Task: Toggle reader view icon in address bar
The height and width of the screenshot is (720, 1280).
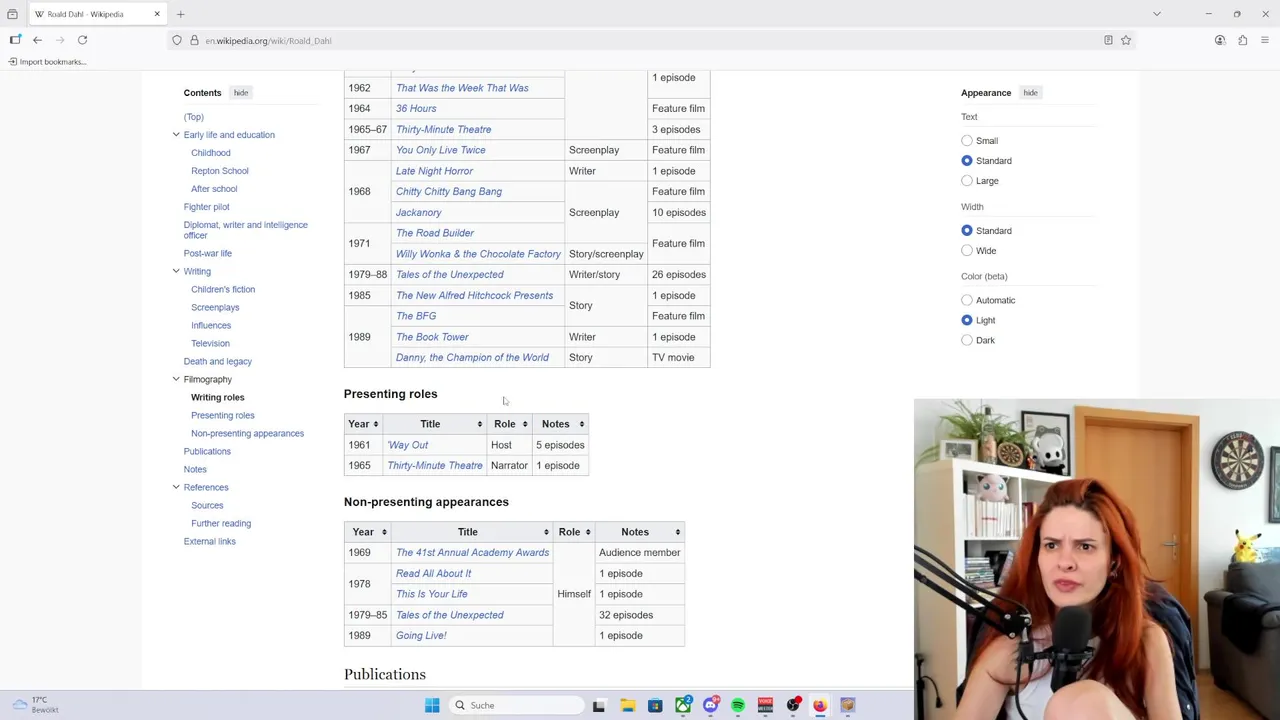Action: point(1108,40)
